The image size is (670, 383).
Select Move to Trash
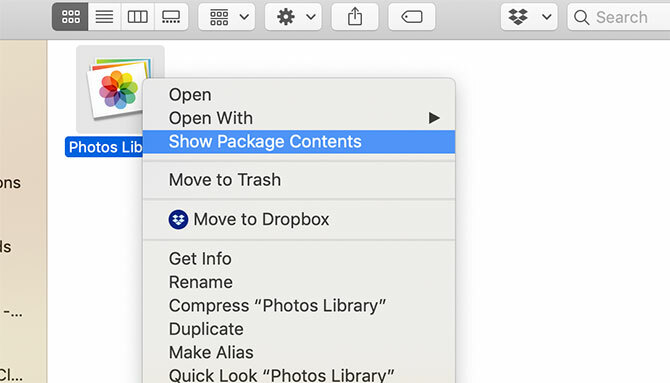299,180
